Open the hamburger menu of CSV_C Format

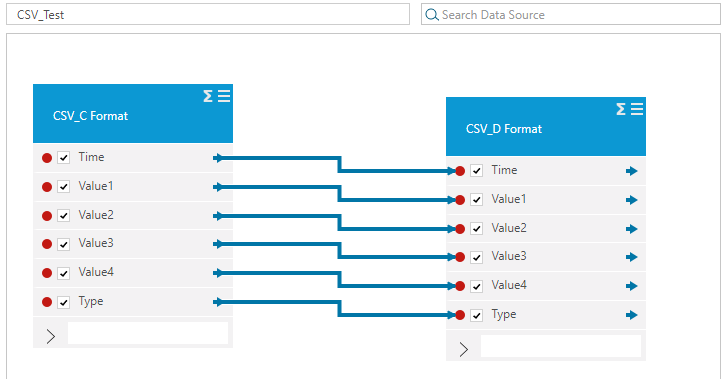224,96
